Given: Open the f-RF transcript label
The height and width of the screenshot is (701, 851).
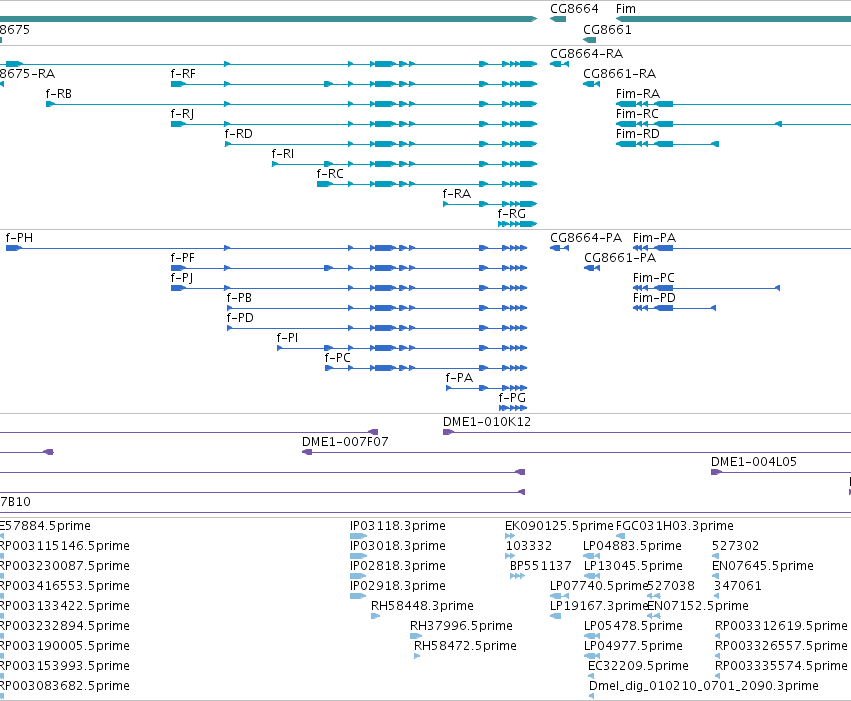Looking at the screenshot, I should point(182,74).
